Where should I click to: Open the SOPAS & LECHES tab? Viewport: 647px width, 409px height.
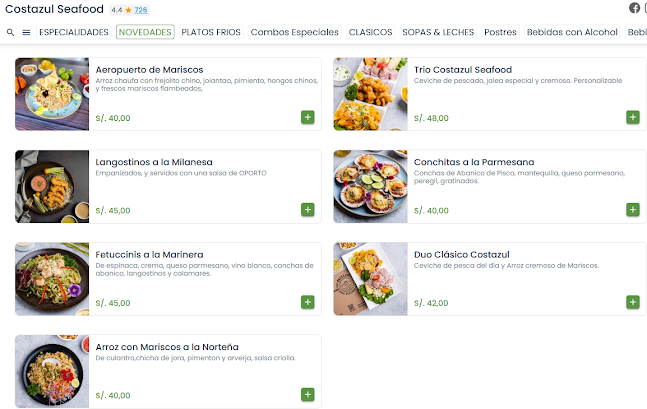pyautogui.click(x=438, y=32)
